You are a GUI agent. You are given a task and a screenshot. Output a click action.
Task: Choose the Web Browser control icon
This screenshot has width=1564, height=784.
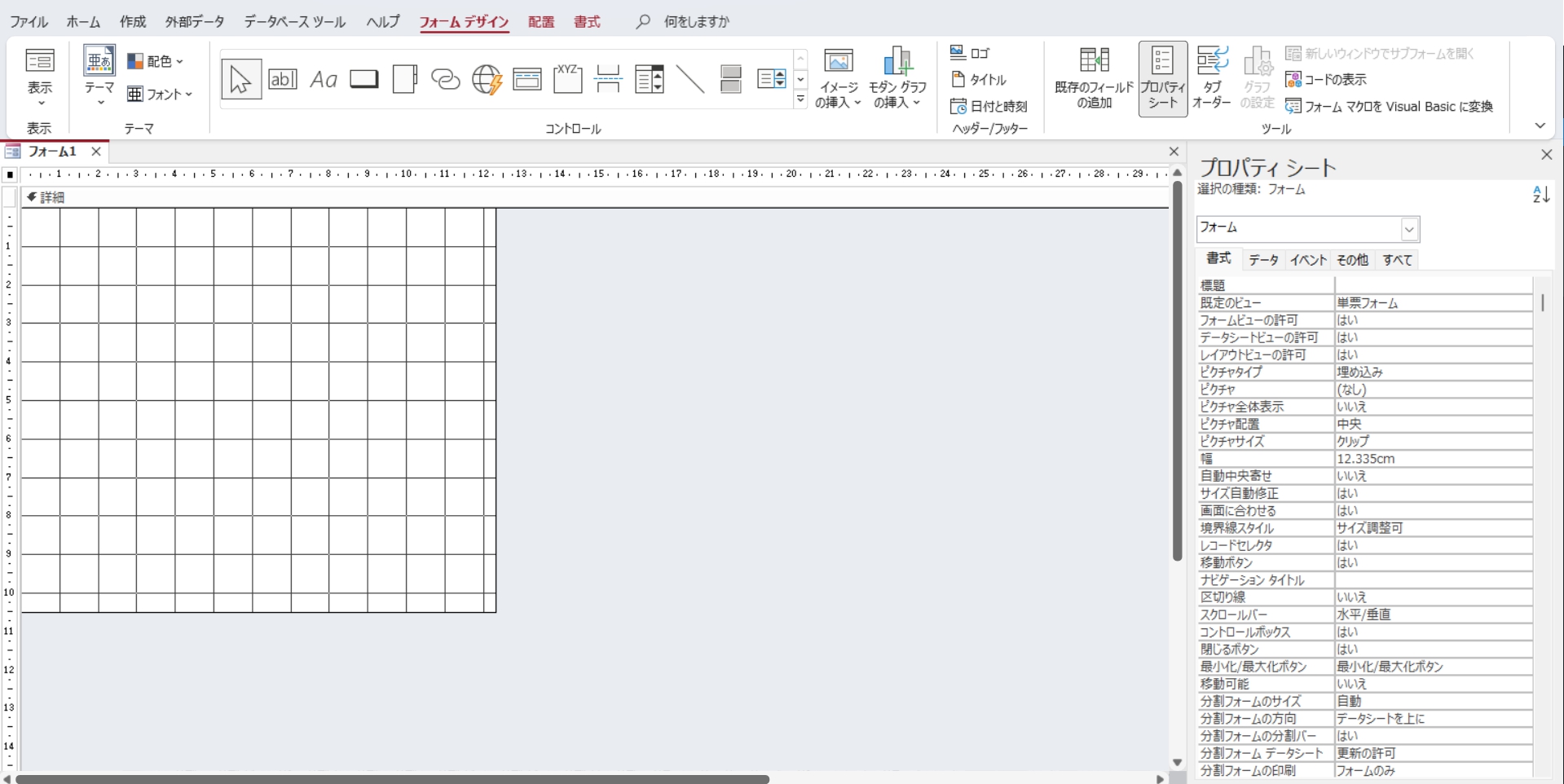pyautogui.click(x=487, y=79)
